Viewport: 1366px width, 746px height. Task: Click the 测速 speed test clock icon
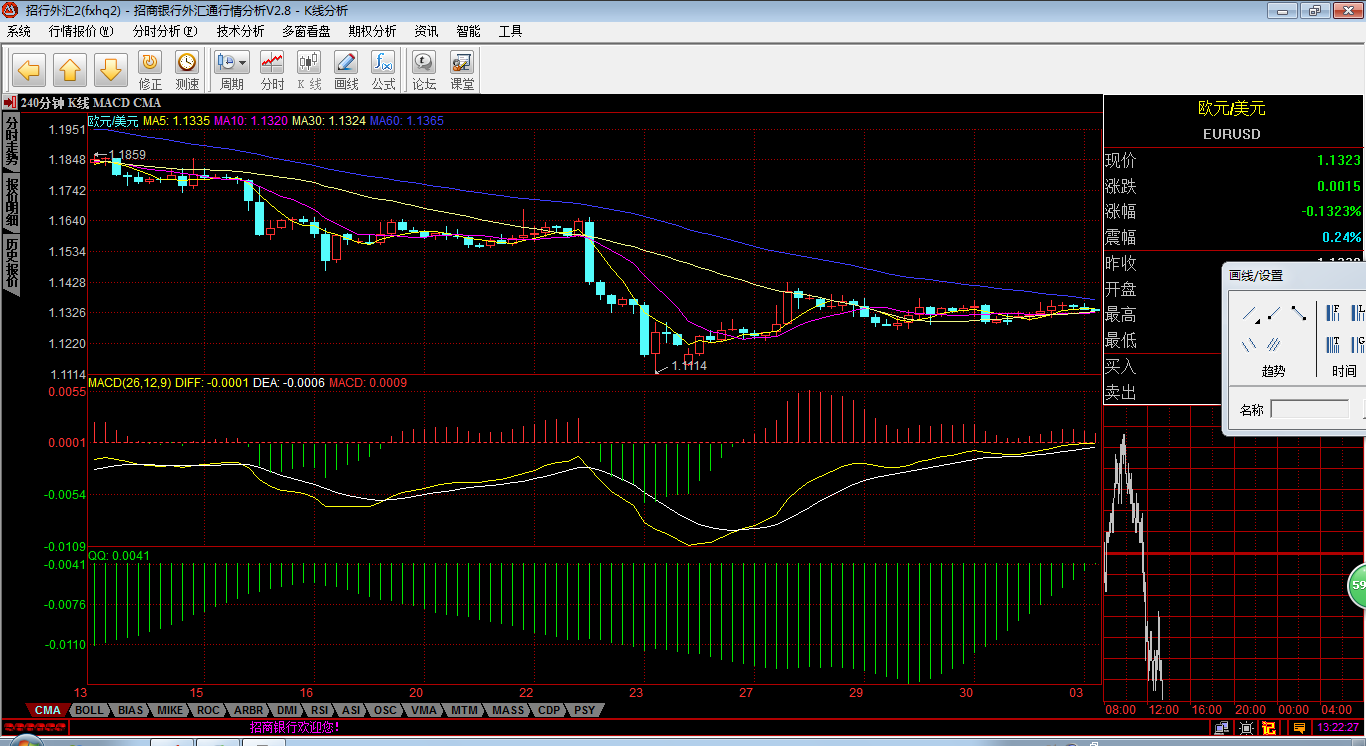(187, 70)
